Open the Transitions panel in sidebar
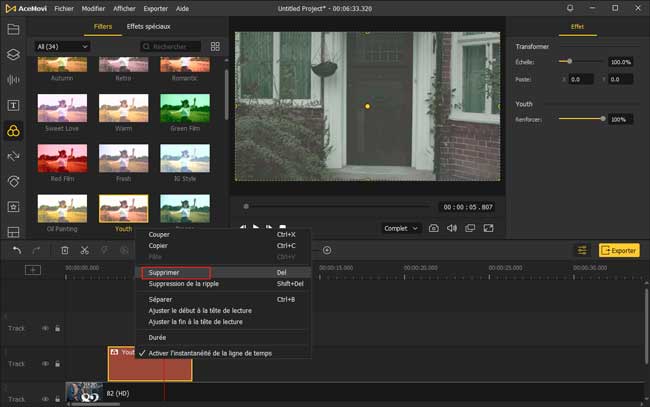650x407 pixels. click(13, 156)
